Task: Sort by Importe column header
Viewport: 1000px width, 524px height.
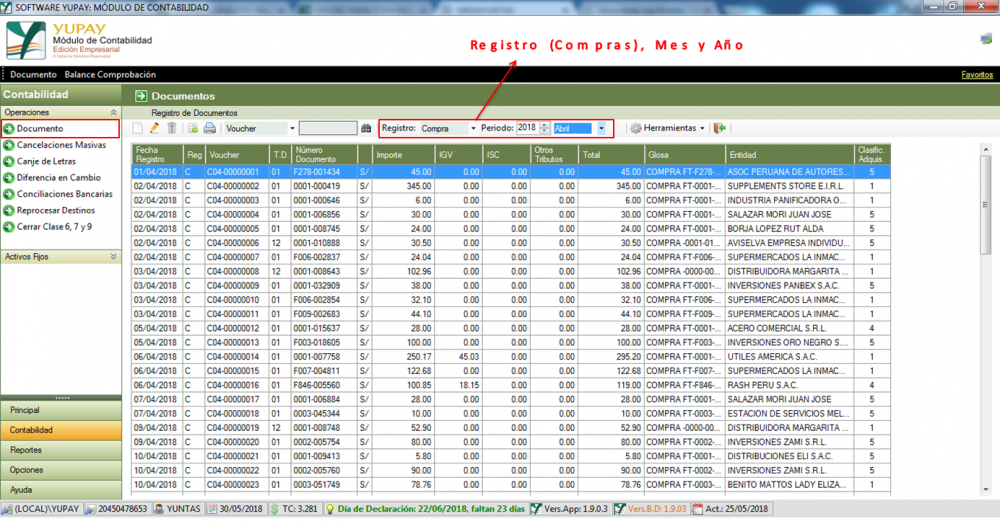Action: pyautogui.click(x=403, y=154)
